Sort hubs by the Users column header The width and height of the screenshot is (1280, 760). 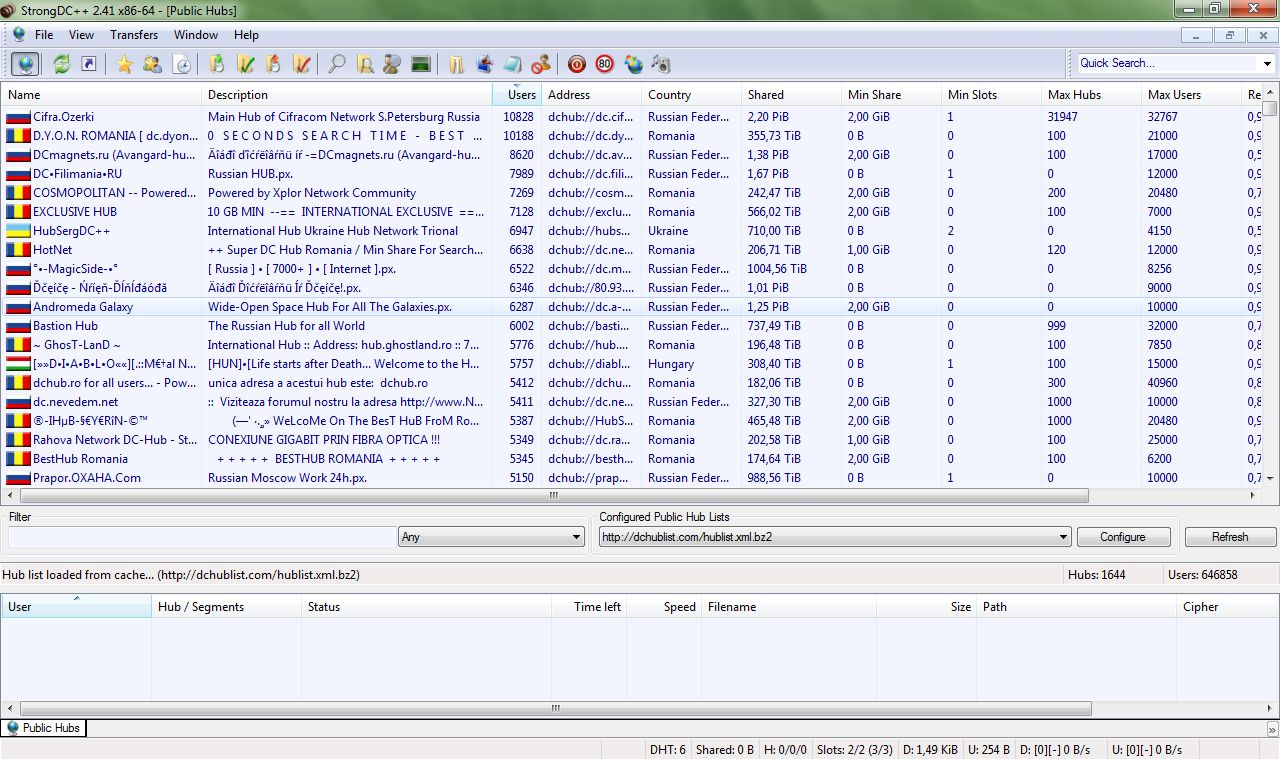(517, 95)
